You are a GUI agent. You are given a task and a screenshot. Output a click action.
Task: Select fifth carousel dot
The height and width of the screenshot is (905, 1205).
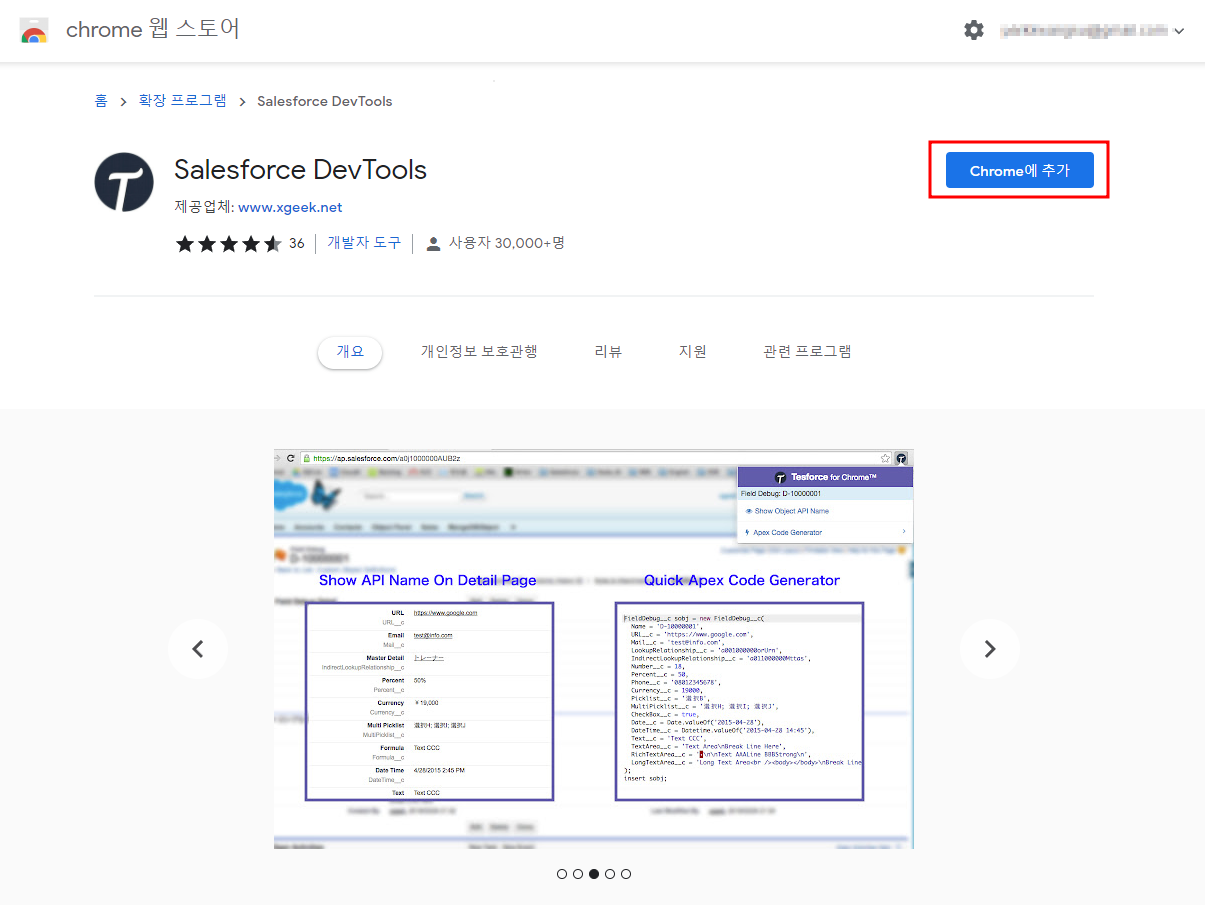(x=626, y=874)
